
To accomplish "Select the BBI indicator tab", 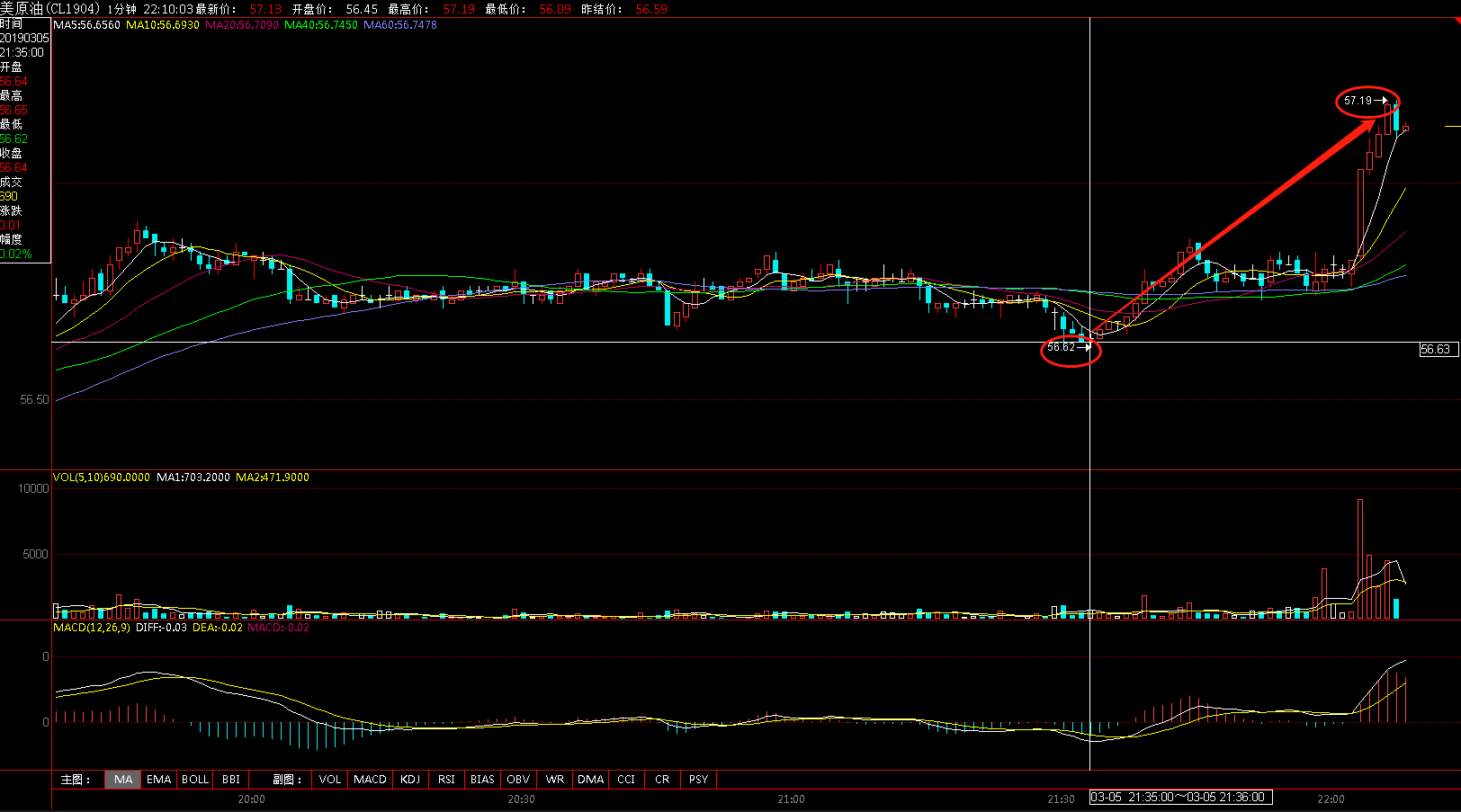I will (231, 780).
